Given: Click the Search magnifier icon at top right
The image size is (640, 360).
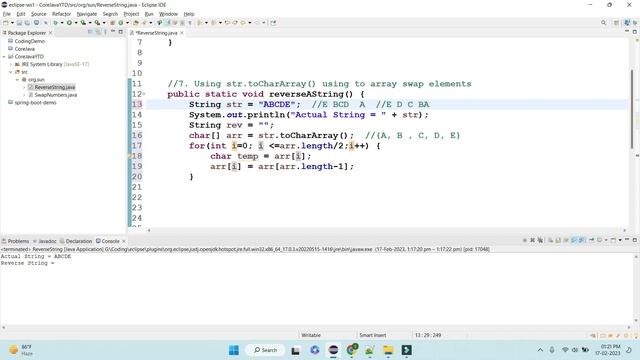Looking at the screenshot, I should point(604,23).
